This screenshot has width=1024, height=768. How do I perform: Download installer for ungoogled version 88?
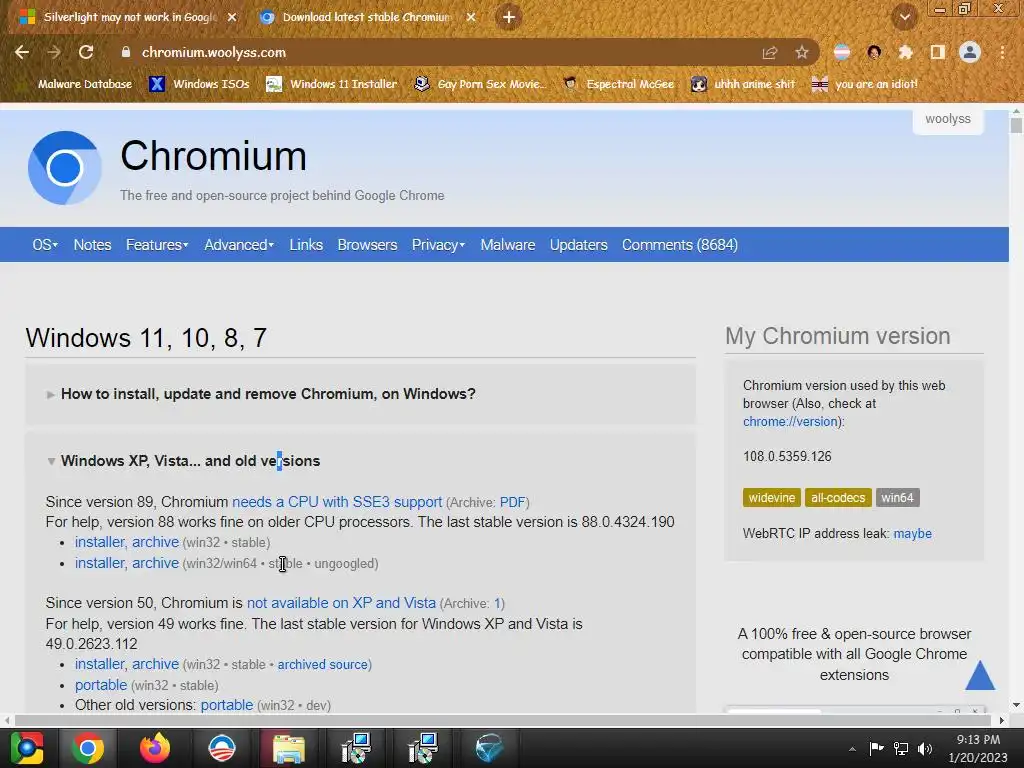tap(100, 563)
